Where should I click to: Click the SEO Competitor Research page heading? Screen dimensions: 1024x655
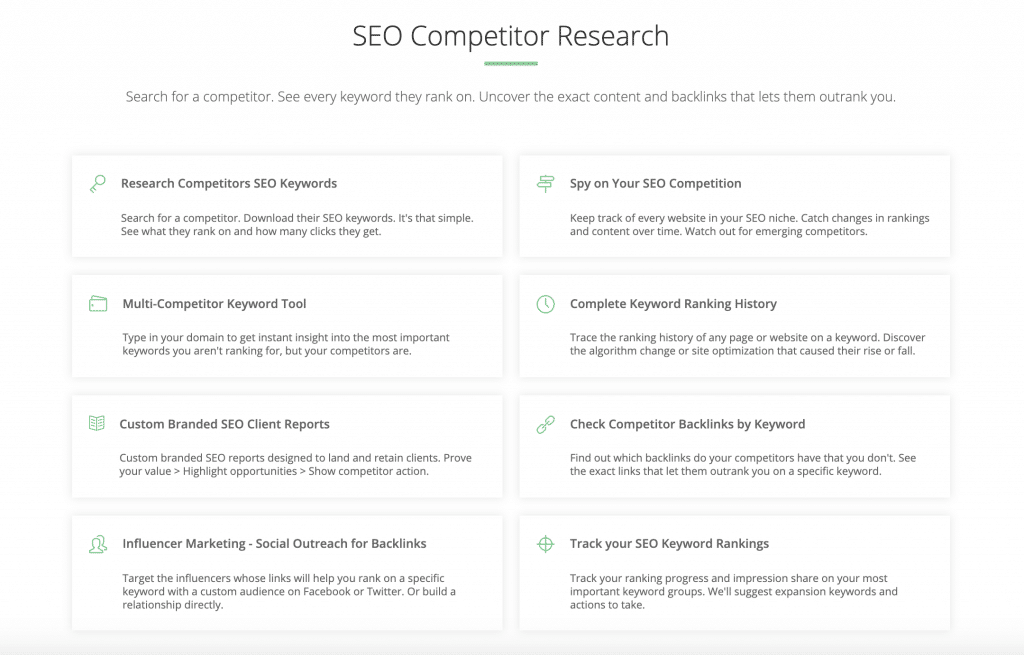tap(511, 36)
